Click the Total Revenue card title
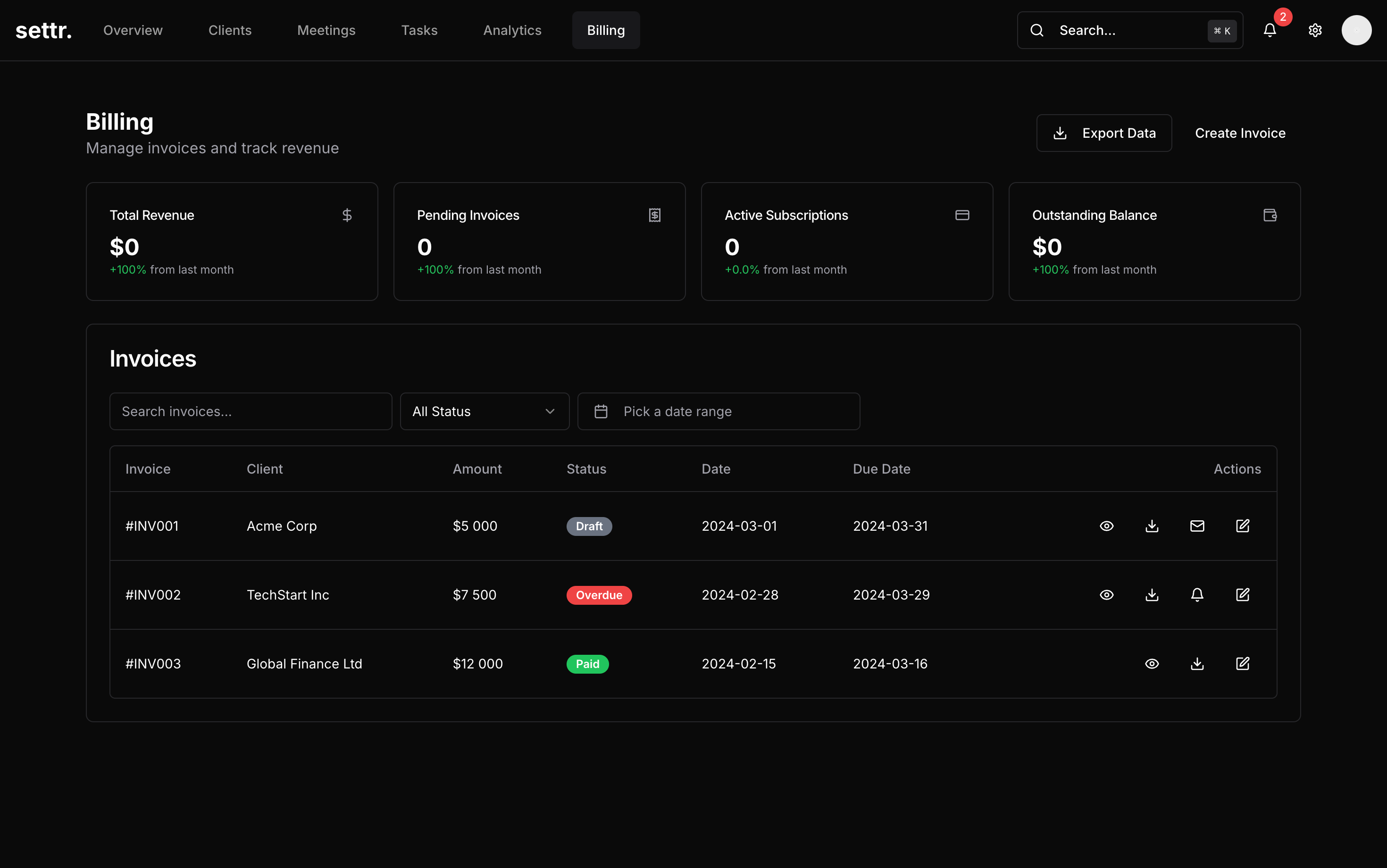Image resolution: width=1387 pixels, height=868 pixels. [151, 215]
